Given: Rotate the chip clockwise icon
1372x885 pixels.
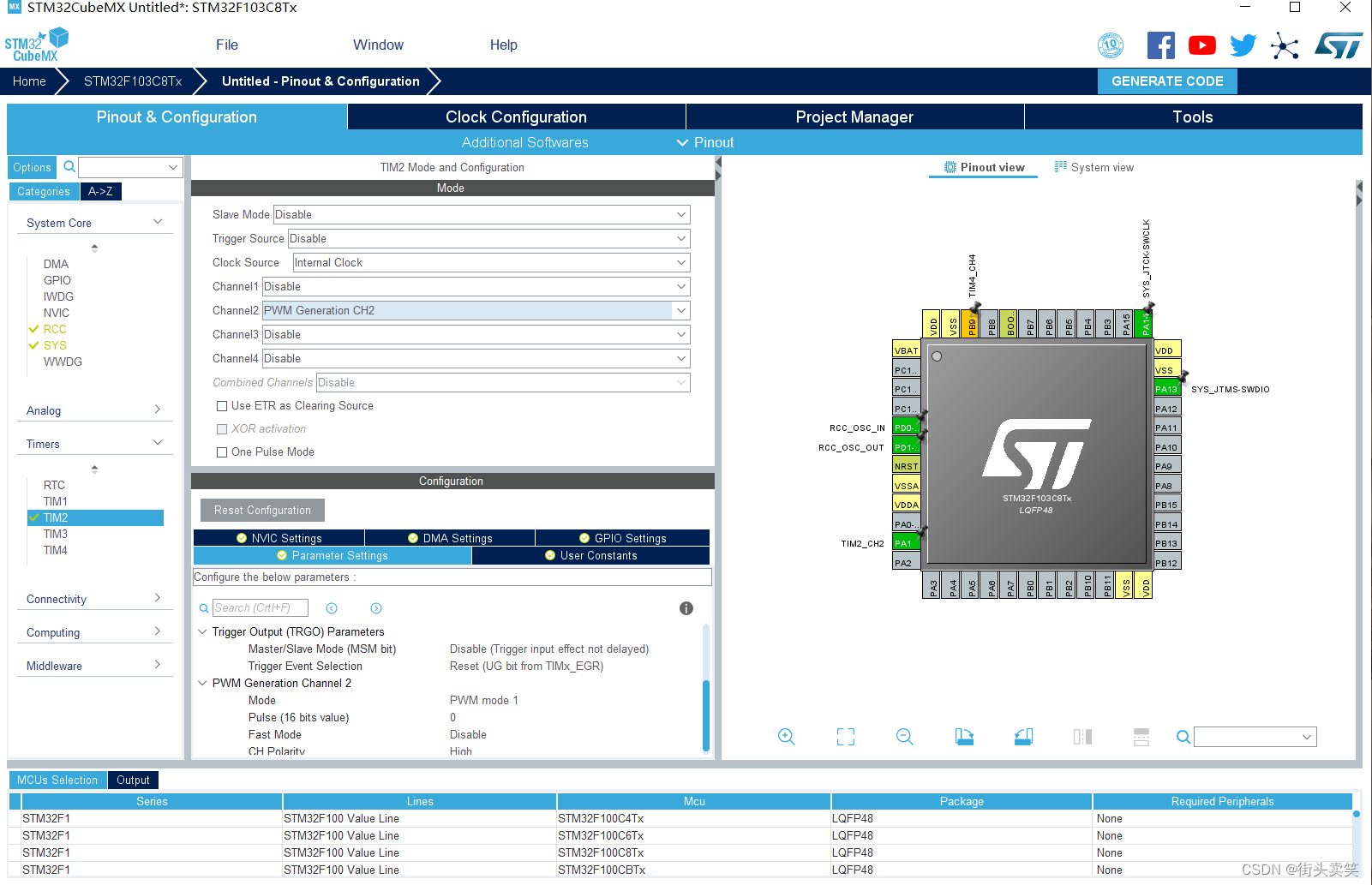Looking at the screenshot, I should coord(964,737).
